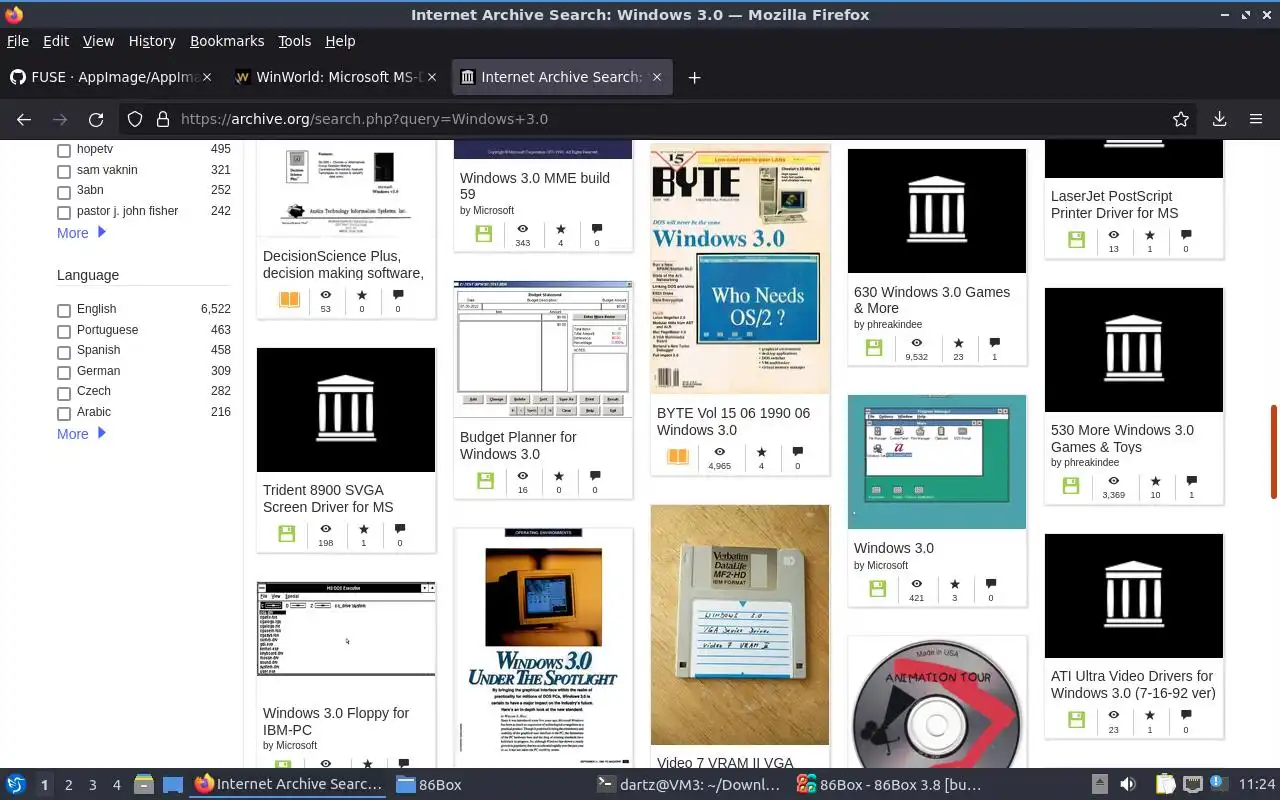This screenshot has height=800, width=1280.
Task: Click the software floppy icon under Budget Planner
Action: tap(485, 481)
